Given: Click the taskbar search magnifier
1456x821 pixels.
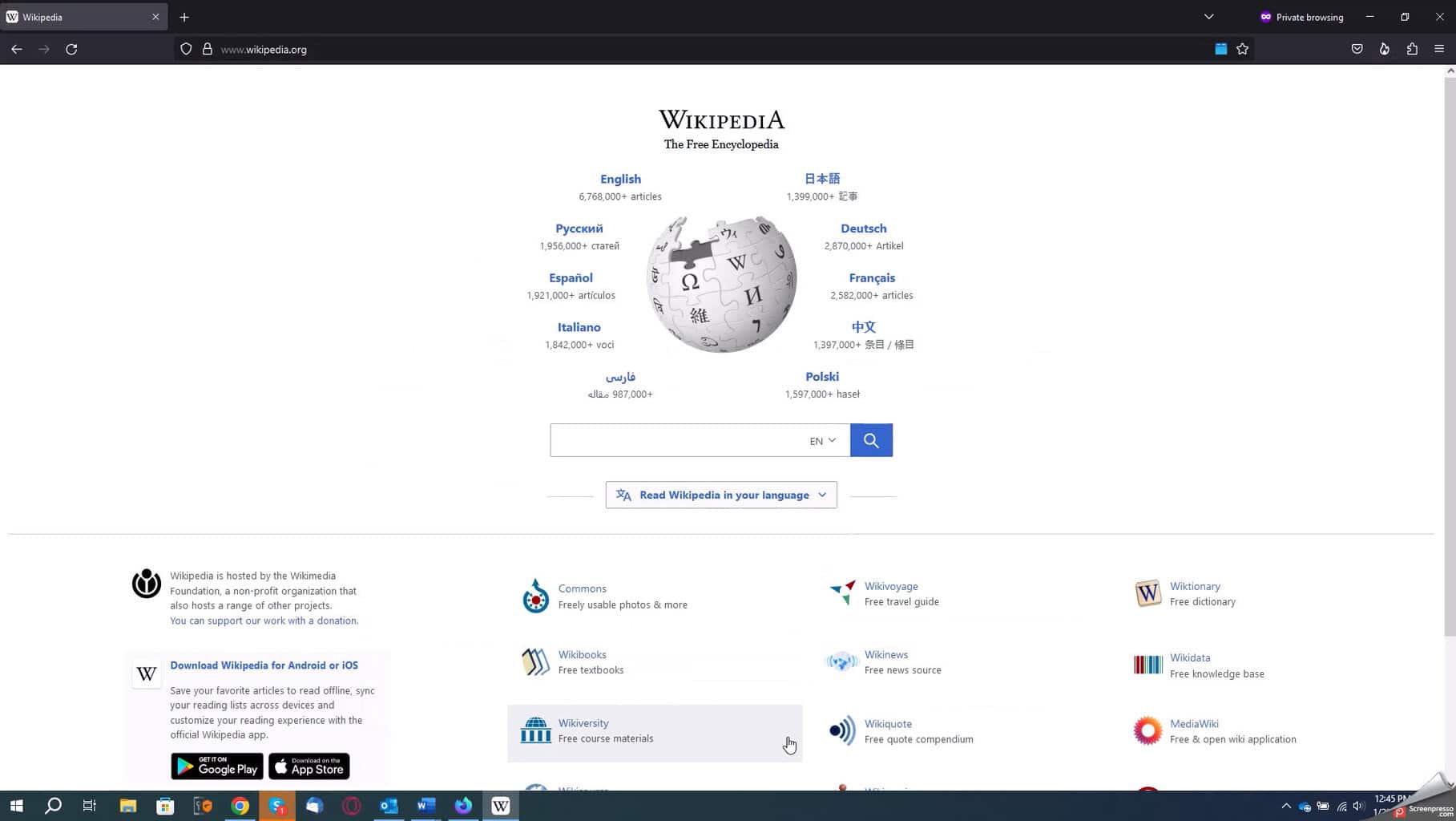Looking at the screenshot, I should (53, 806).
